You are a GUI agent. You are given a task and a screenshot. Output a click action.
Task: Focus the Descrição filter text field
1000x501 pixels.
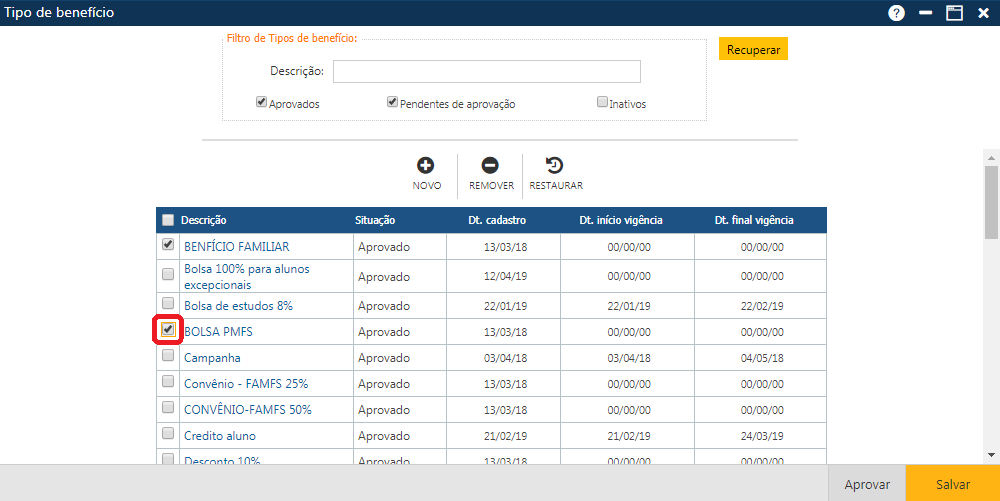click(486, 71)
